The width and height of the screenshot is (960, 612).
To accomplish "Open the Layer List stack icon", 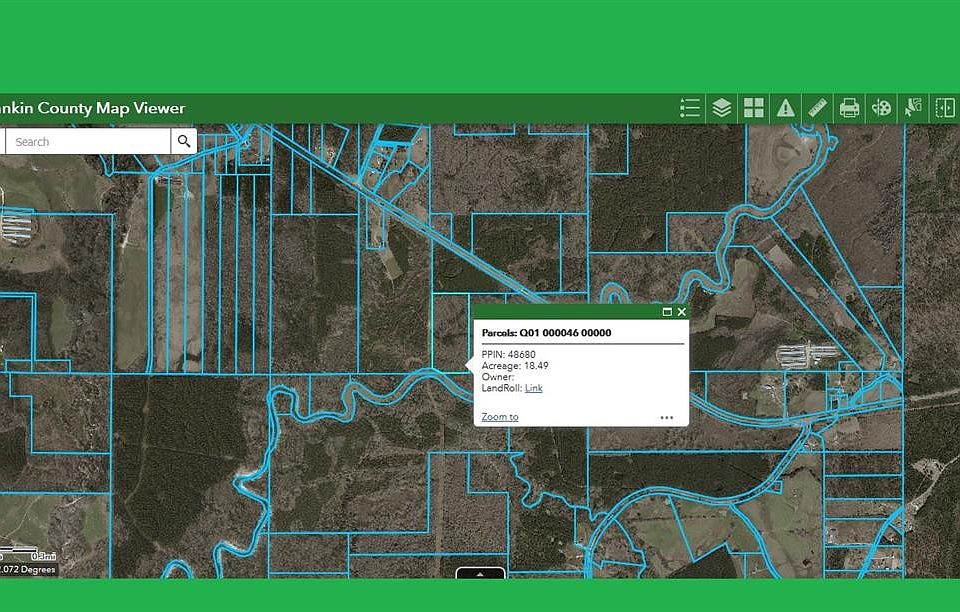I will pyautogui.click(x=722, y=108).
